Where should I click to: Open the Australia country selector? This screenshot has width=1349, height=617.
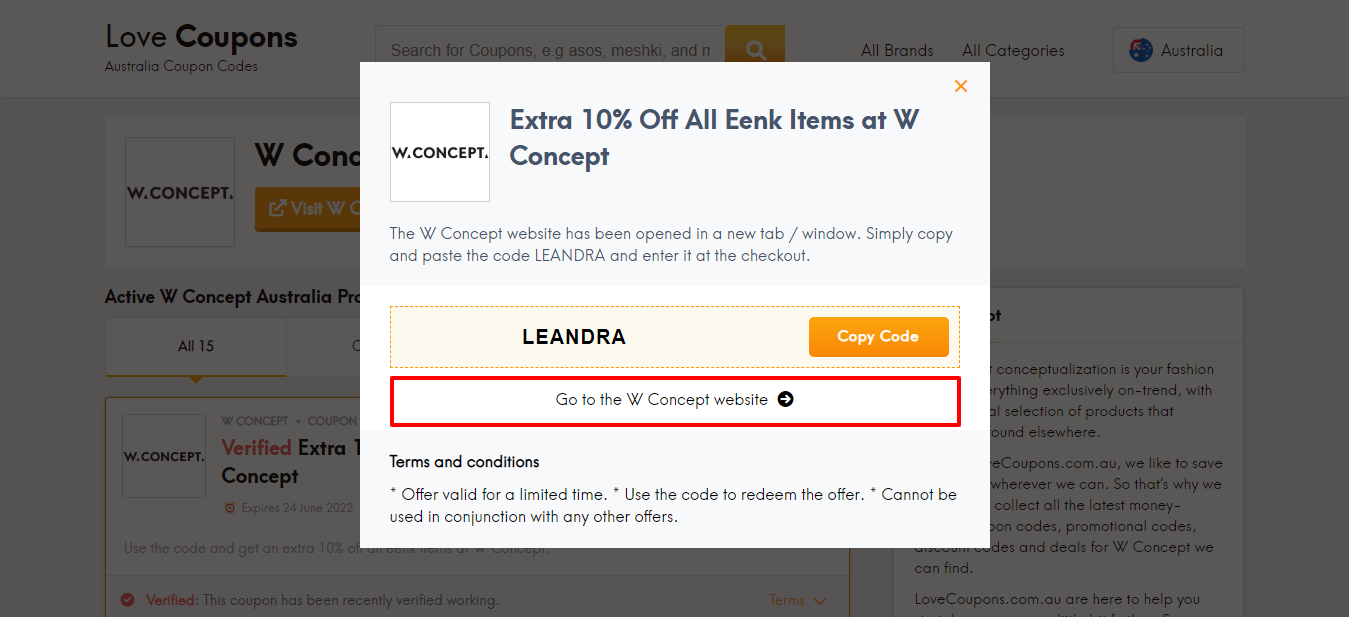(1178, 49)
